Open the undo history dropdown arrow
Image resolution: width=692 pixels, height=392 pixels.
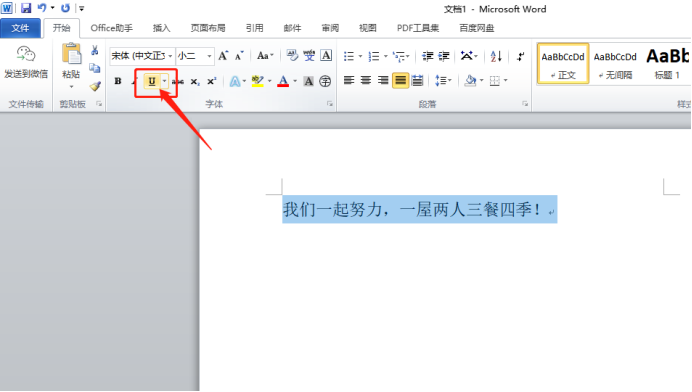coord(53,8)
